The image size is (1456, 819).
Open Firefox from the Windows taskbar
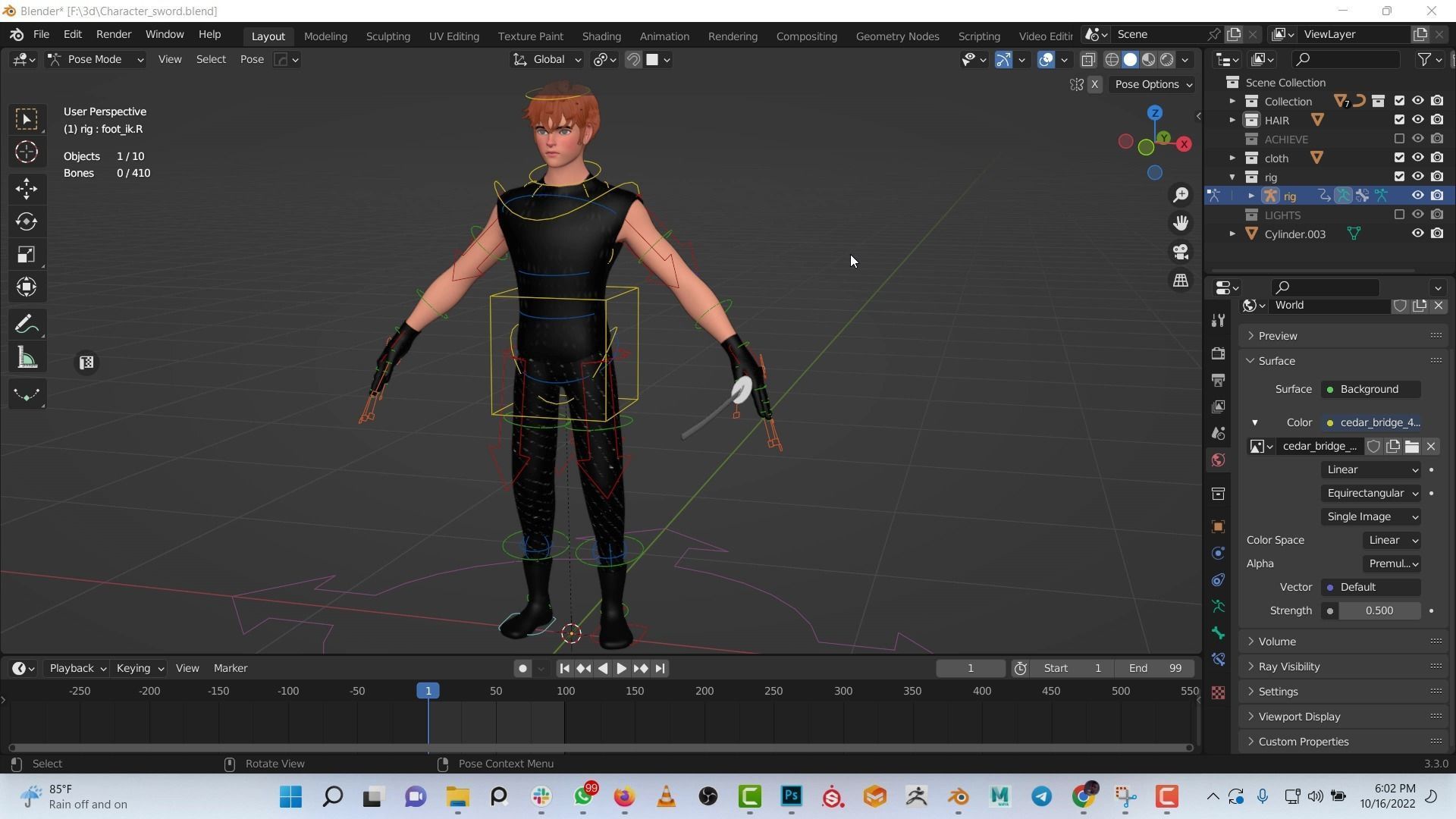(624, 797)
